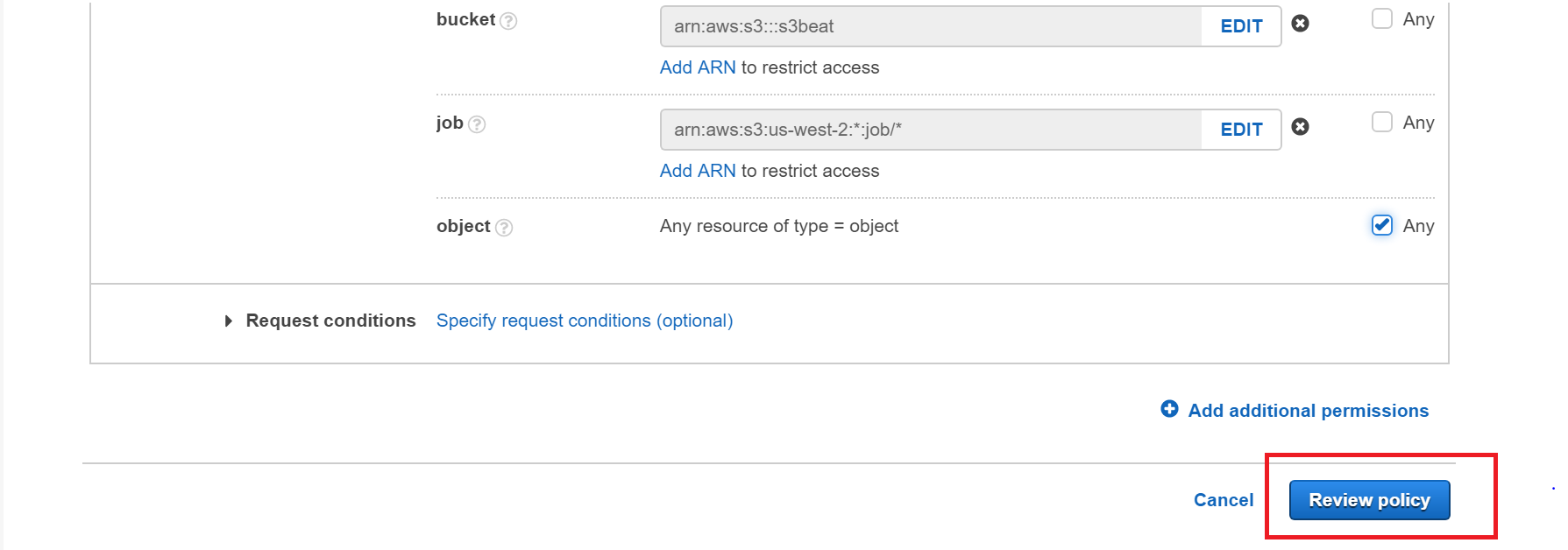Click EDIT on the bucket ARN
The height and width of the screenshot is (550, 1568).
pos(1241,26)
